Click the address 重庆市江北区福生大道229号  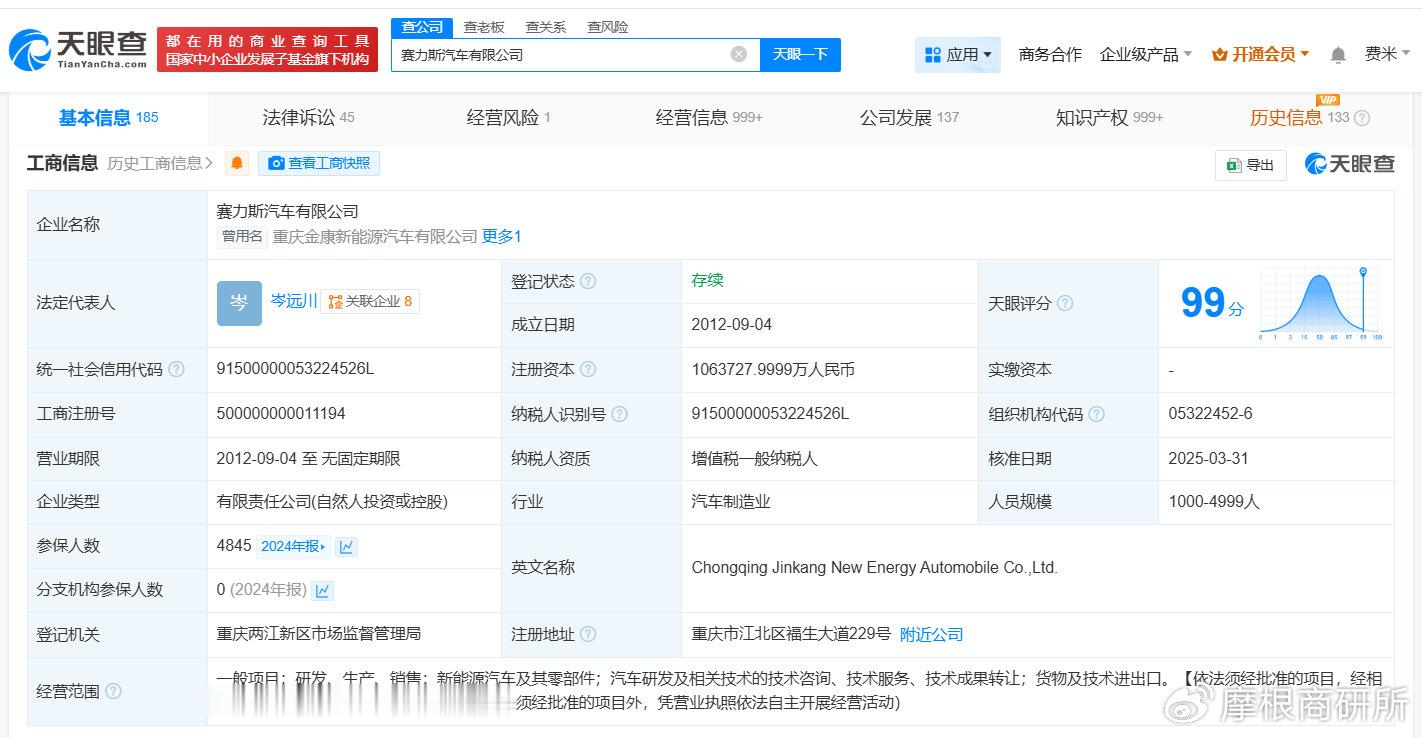790,634
